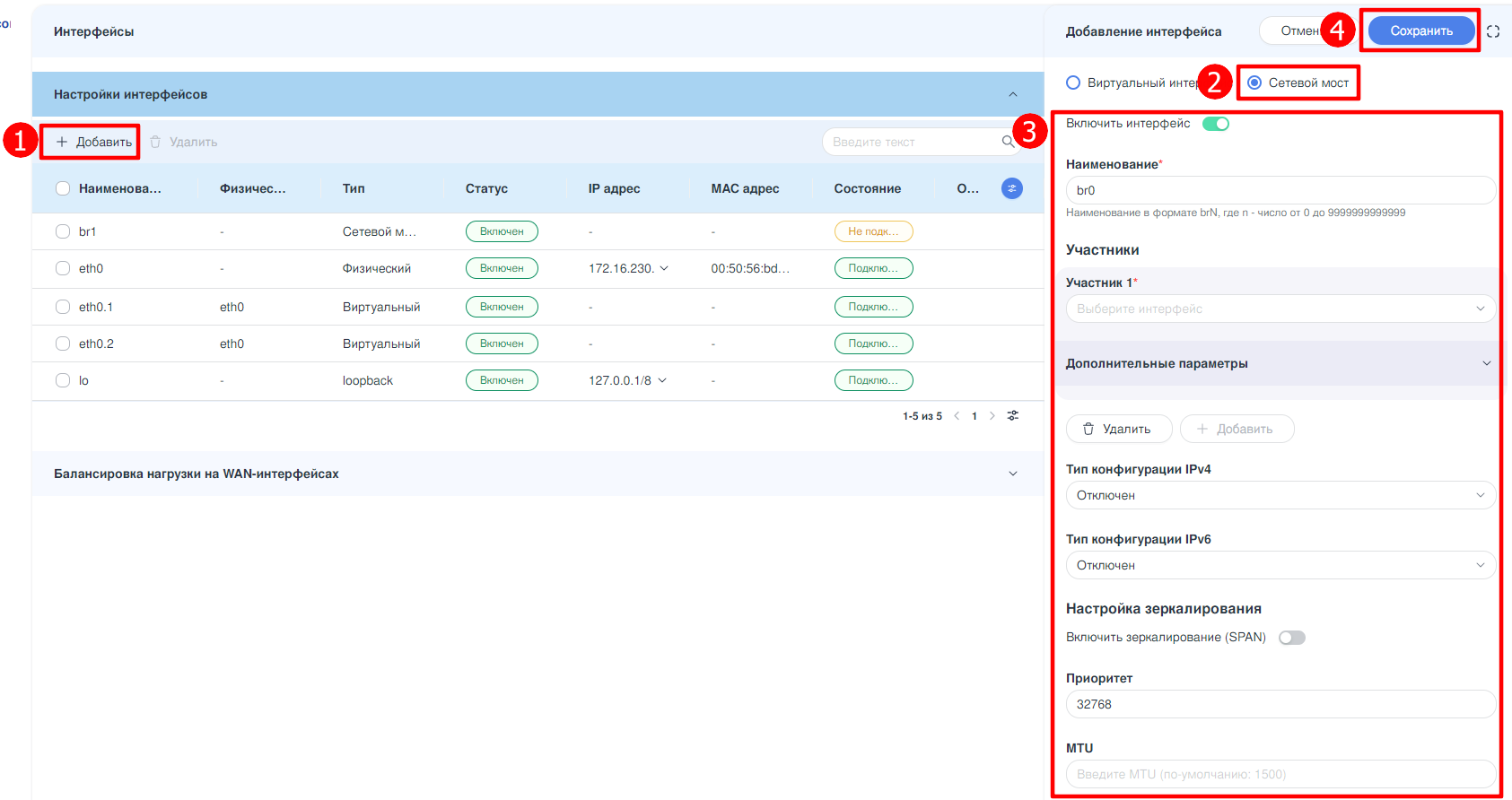This screenshot has width=1512, height=800.
Task: Go to previous page arrow in pagination
Action: (957, 416)
